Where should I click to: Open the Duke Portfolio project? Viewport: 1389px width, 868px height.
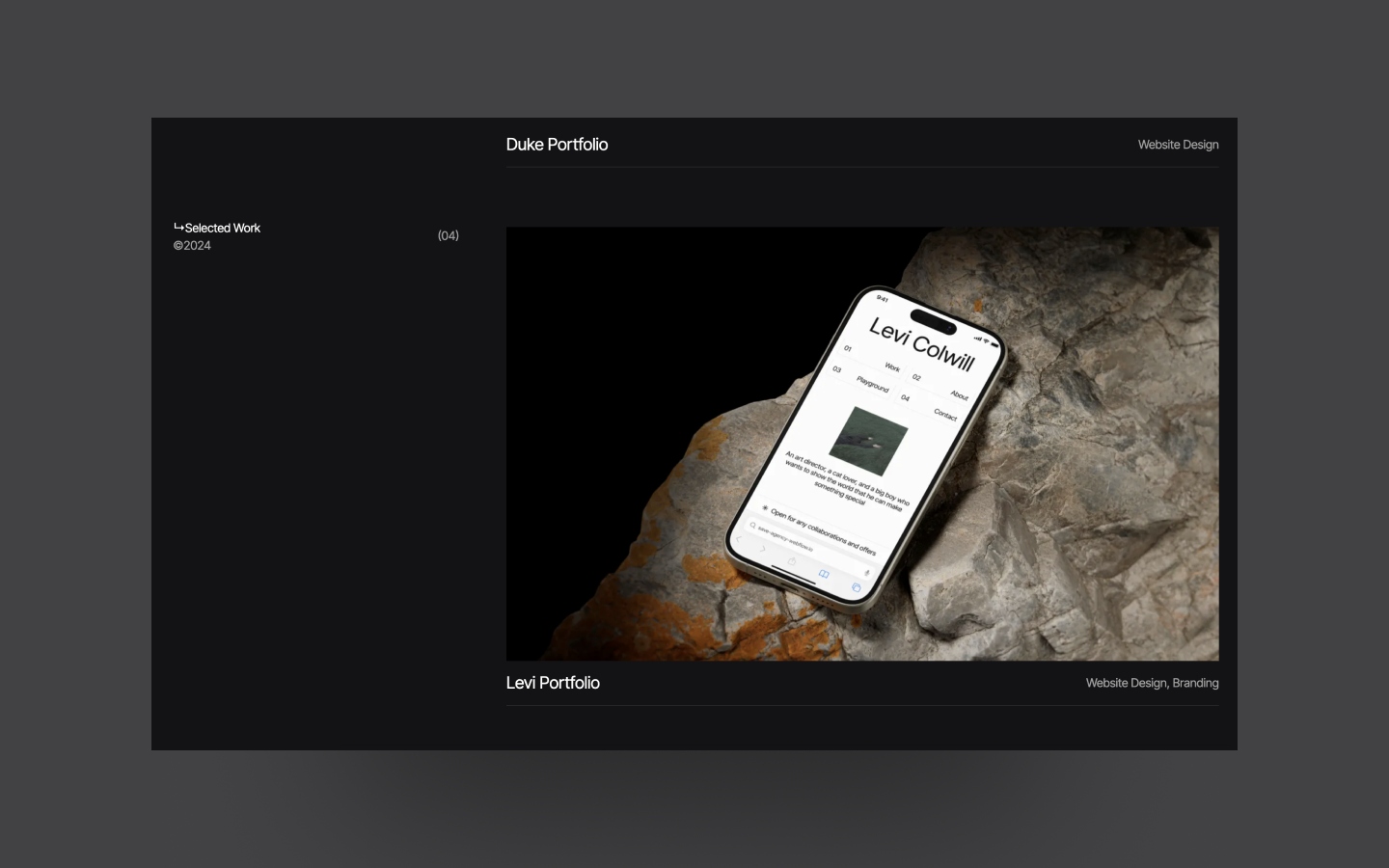click(x=557, y=145)
